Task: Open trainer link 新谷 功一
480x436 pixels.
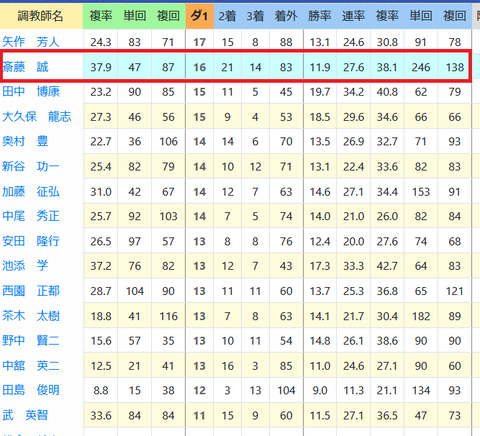Action: tap(31, 166)
